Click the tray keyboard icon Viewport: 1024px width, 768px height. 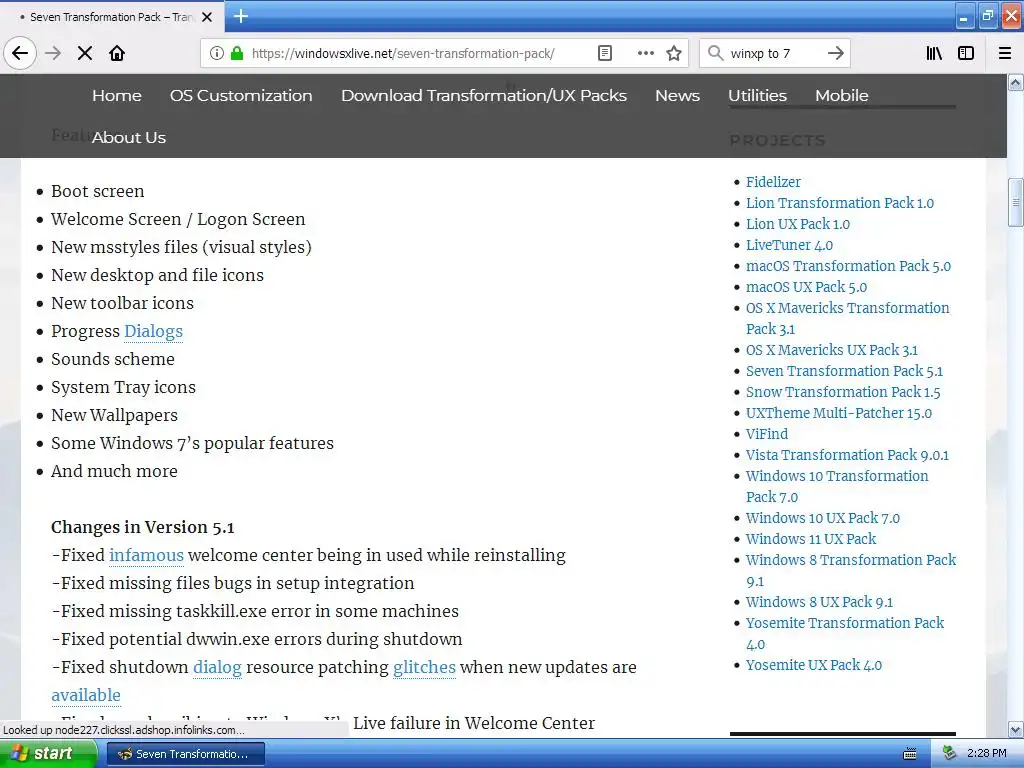click(909, 754)
